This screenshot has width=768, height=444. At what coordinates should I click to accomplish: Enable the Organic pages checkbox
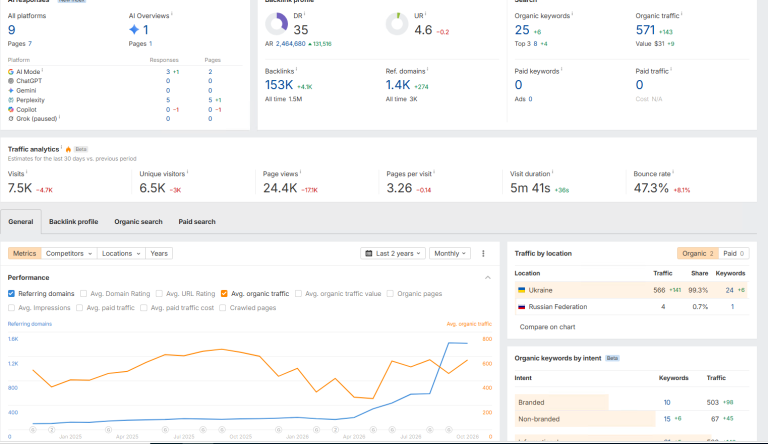click(390, 294)
